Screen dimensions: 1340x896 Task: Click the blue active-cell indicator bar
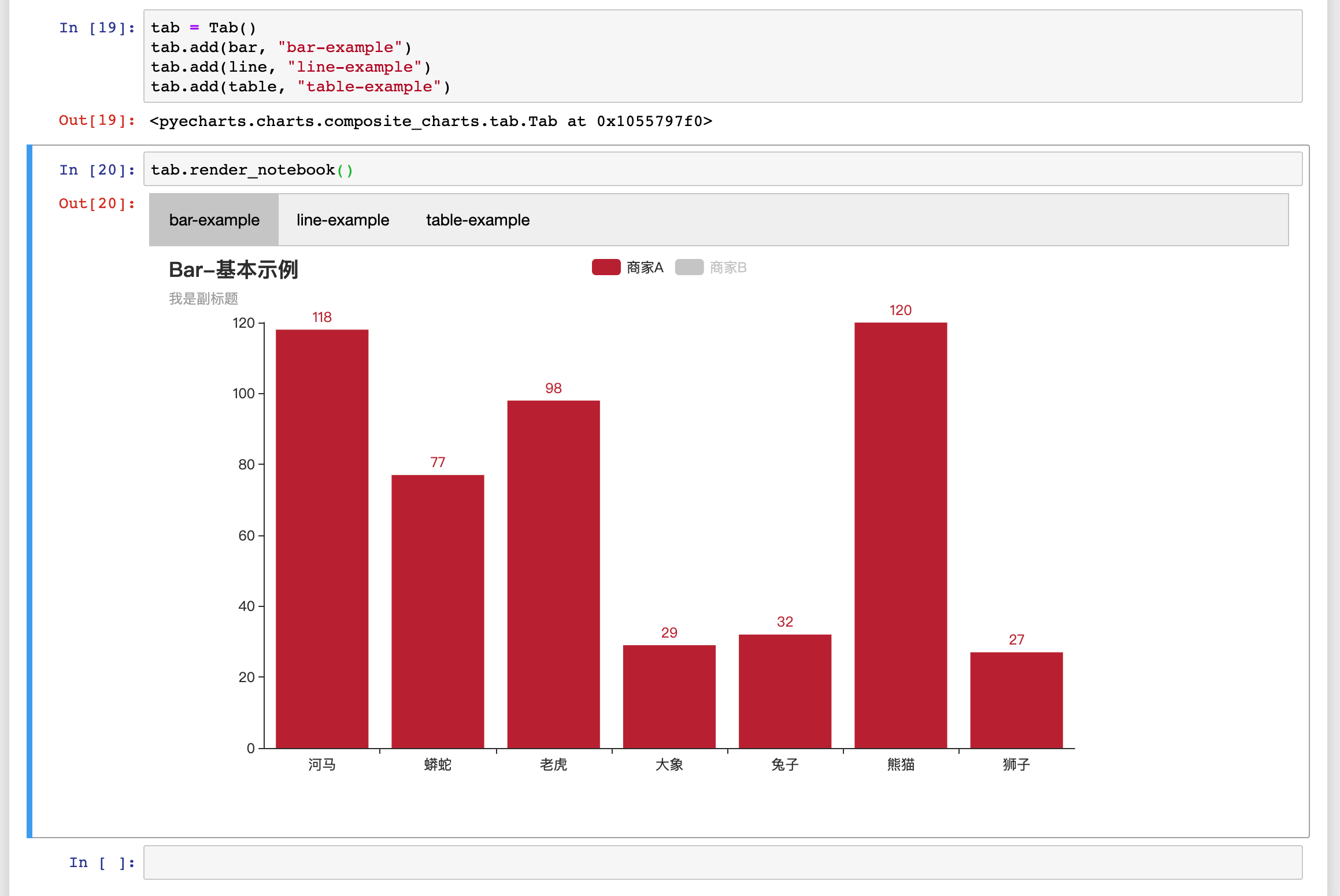(x=29, y=491)
